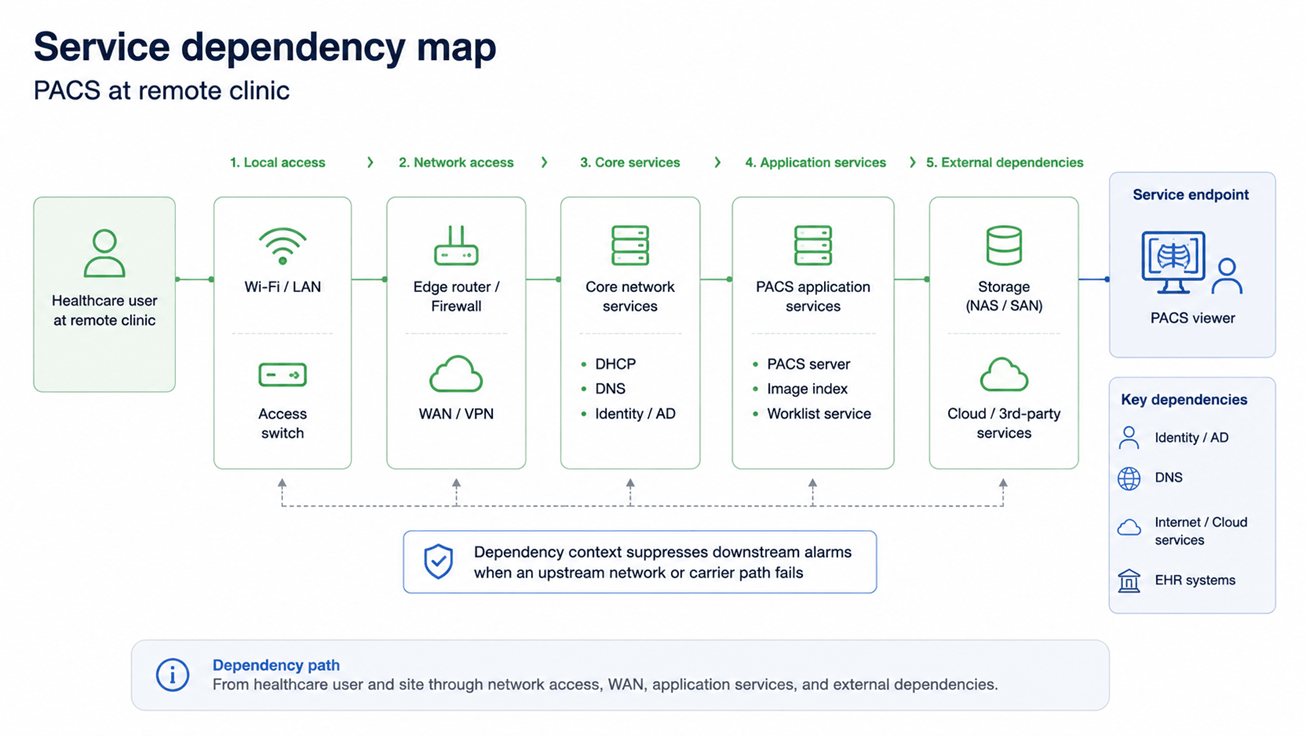Select the '2. Network access' stage heading
Image resolution: width=1306 pixels, height=736 pixels.
point(456,162)
